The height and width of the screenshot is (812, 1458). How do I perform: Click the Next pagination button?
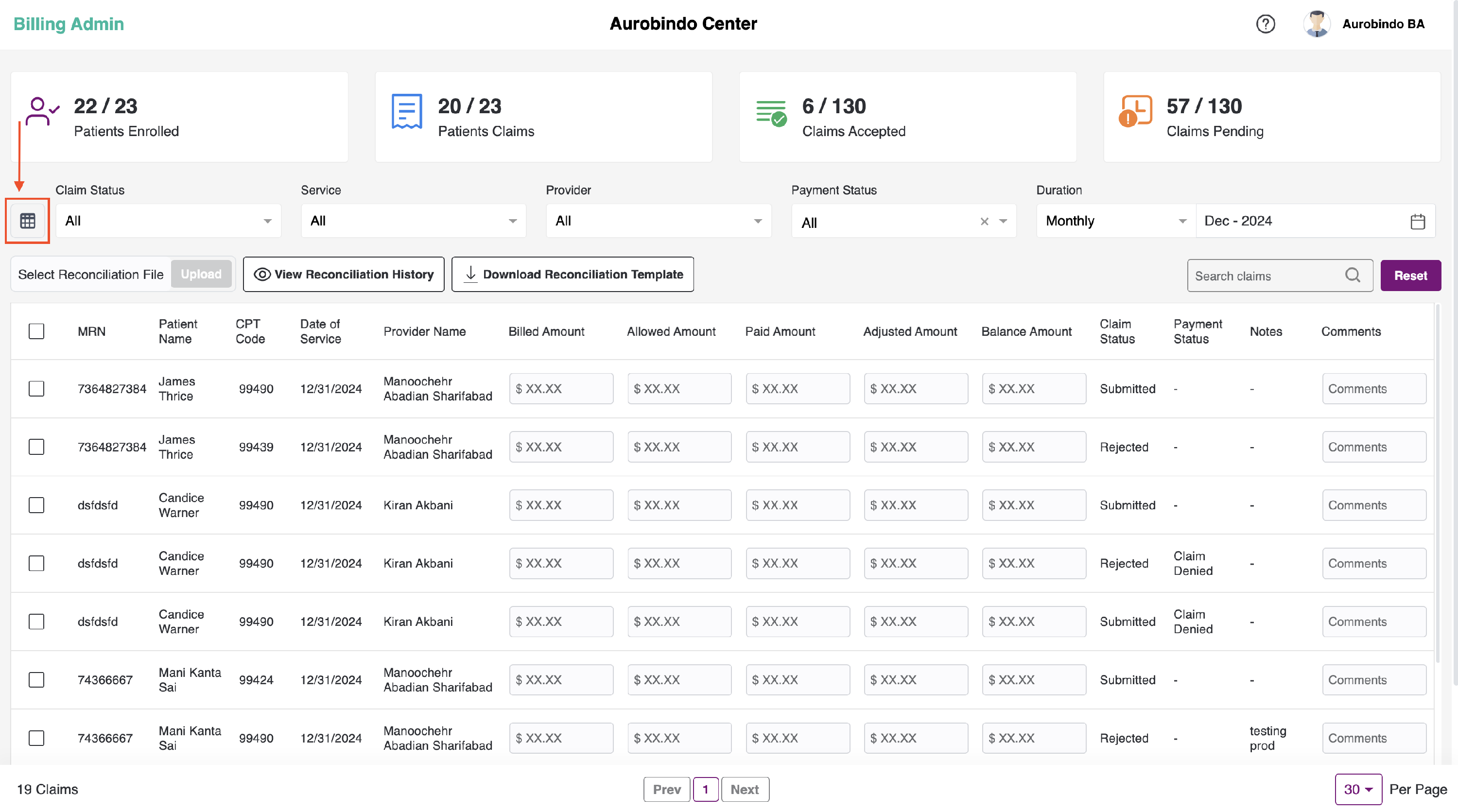point(744,789)
